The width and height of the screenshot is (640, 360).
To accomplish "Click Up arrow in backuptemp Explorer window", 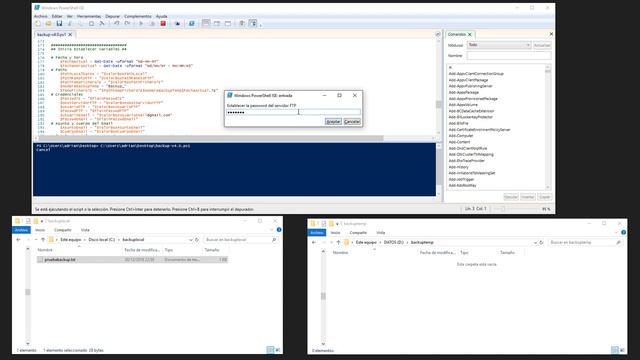I will point(338,242).
